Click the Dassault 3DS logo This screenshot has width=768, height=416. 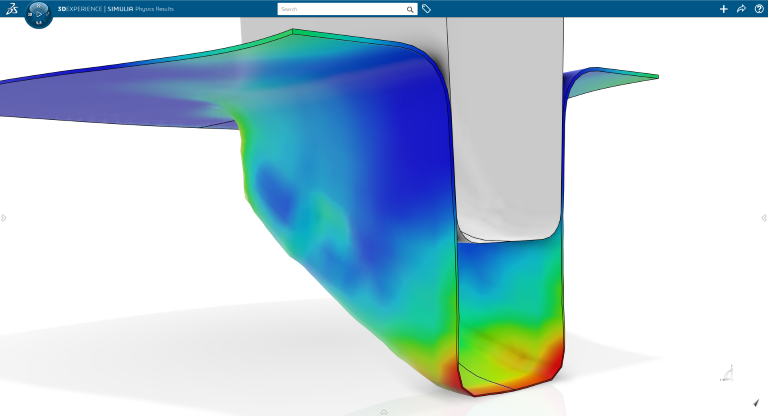pyautogui.click(x=11, y=9)
